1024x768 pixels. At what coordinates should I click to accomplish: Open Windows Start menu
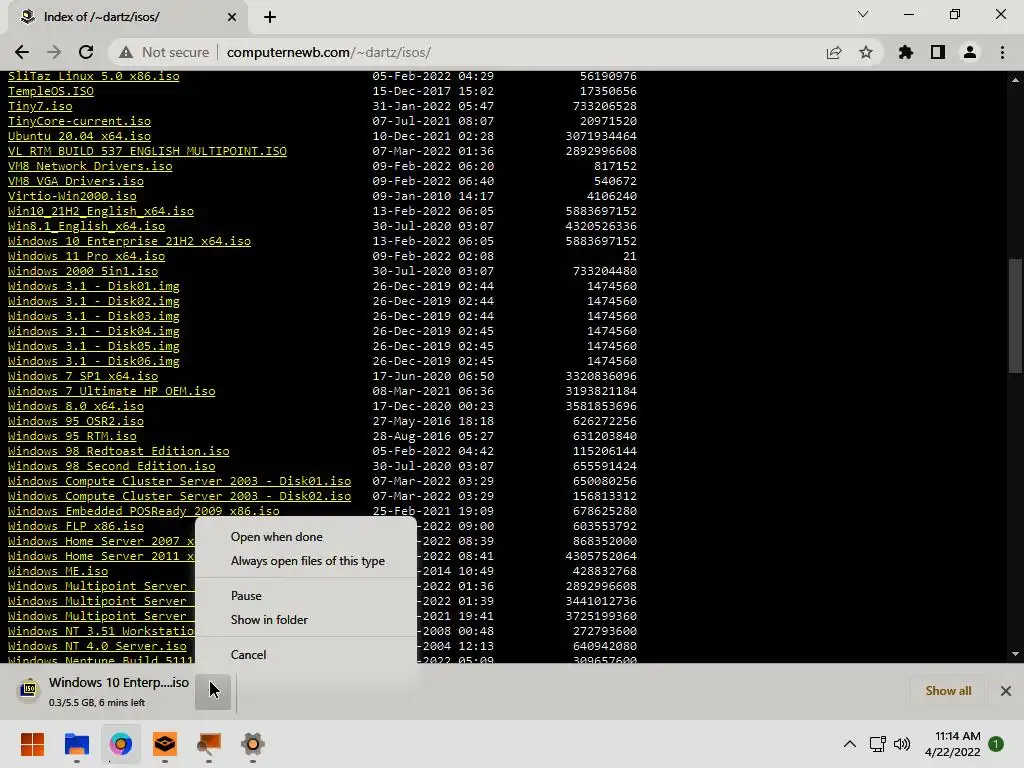tap(32, 744)
